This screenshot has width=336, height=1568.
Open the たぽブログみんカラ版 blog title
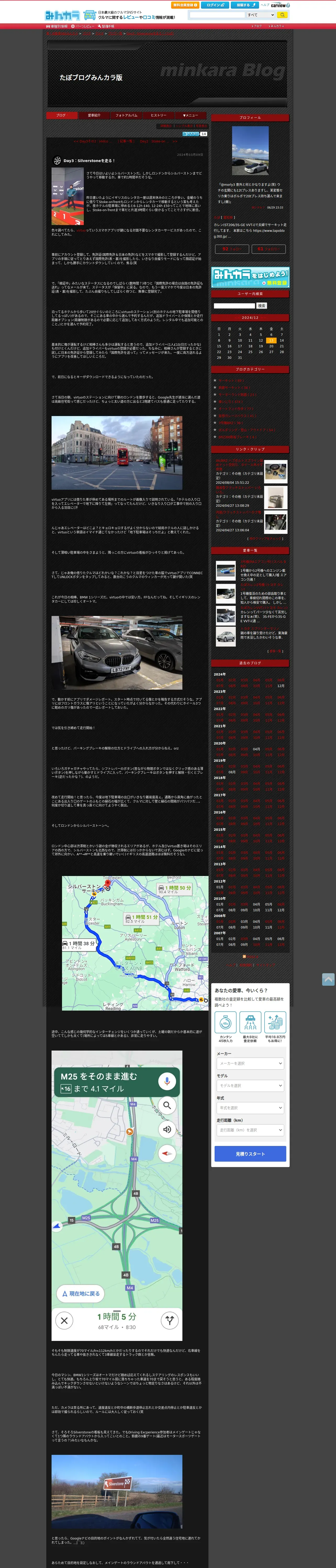click(x=91, y=78)
